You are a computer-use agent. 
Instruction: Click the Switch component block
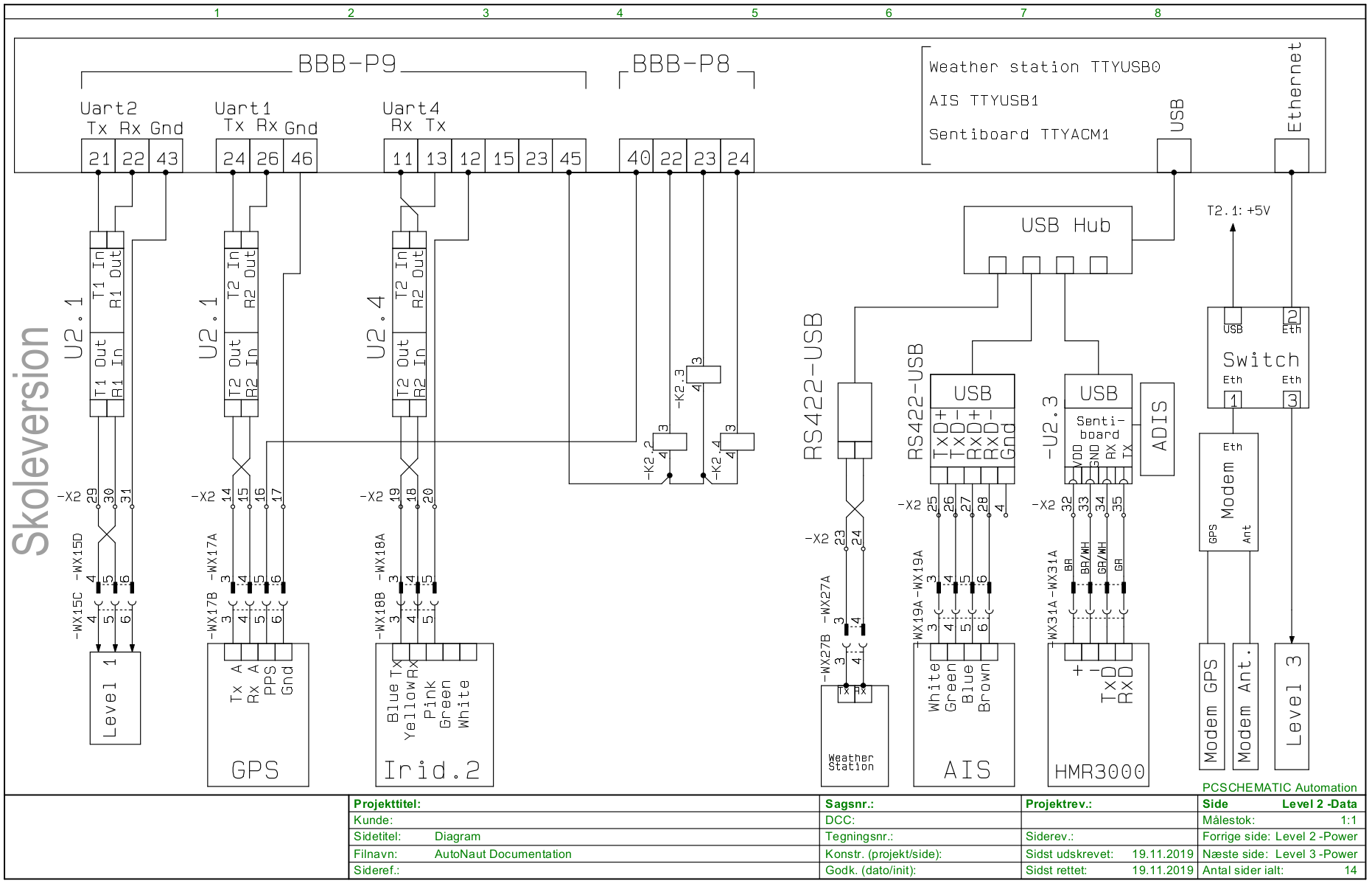pos(1258,359)
